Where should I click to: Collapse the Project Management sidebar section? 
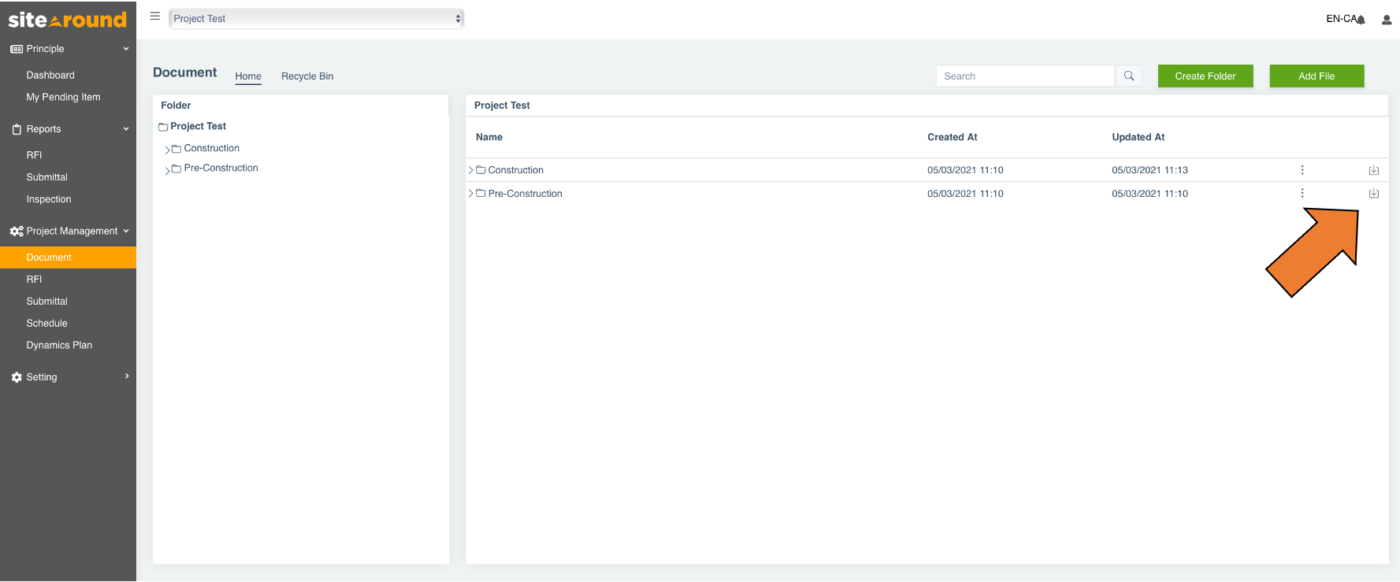[127, 230]
